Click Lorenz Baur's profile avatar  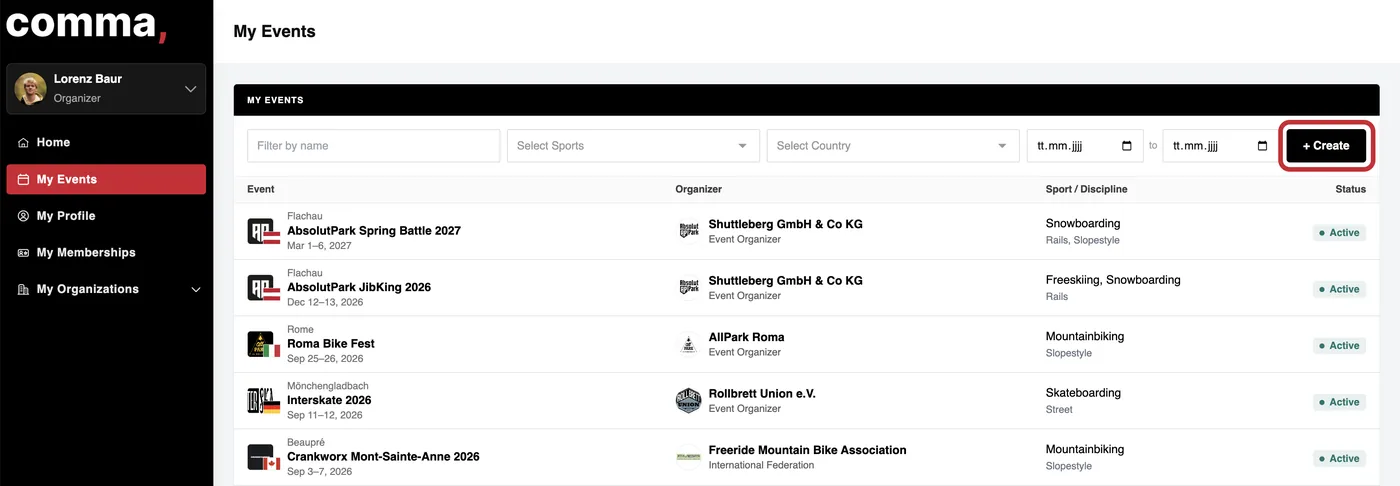click(x=30, y=89)
